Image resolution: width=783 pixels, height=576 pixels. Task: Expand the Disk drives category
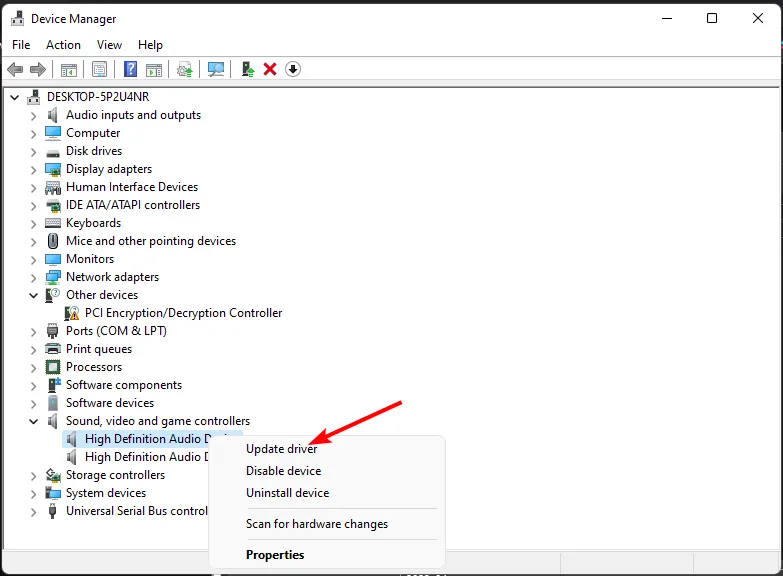[x=33, y=152]
